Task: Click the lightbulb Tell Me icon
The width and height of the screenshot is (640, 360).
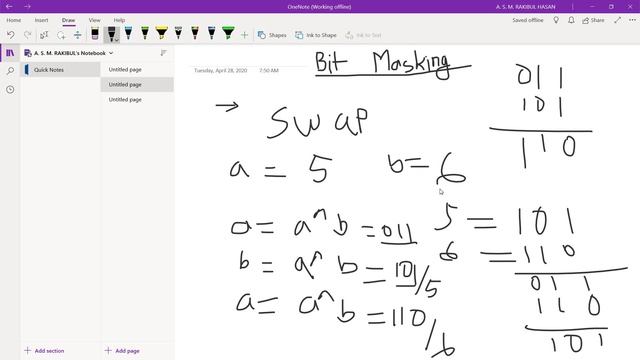Action: pos(556,20)
